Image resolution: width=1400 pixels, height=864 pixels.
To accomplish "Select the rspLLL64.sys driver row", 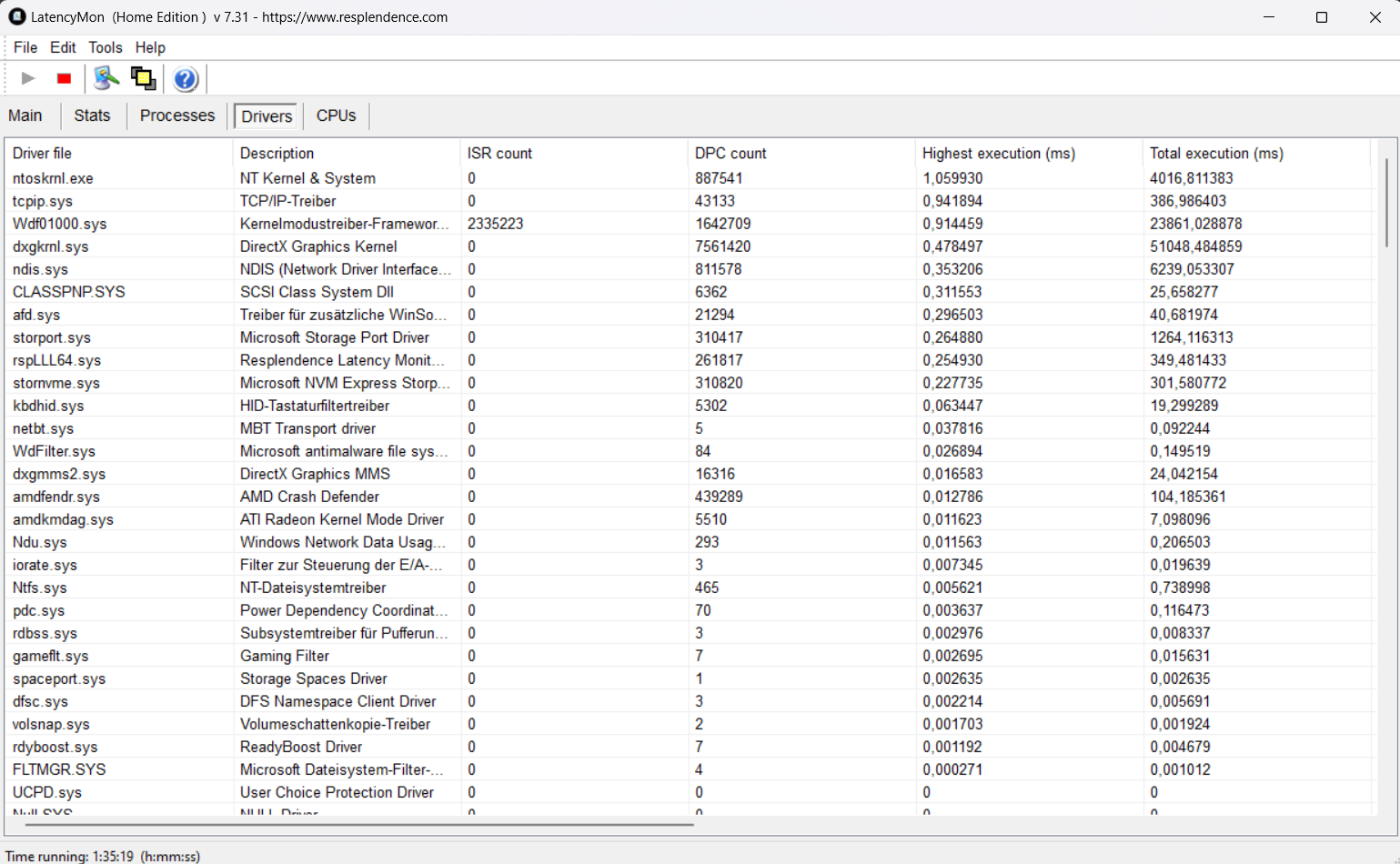I will (690, 360).
